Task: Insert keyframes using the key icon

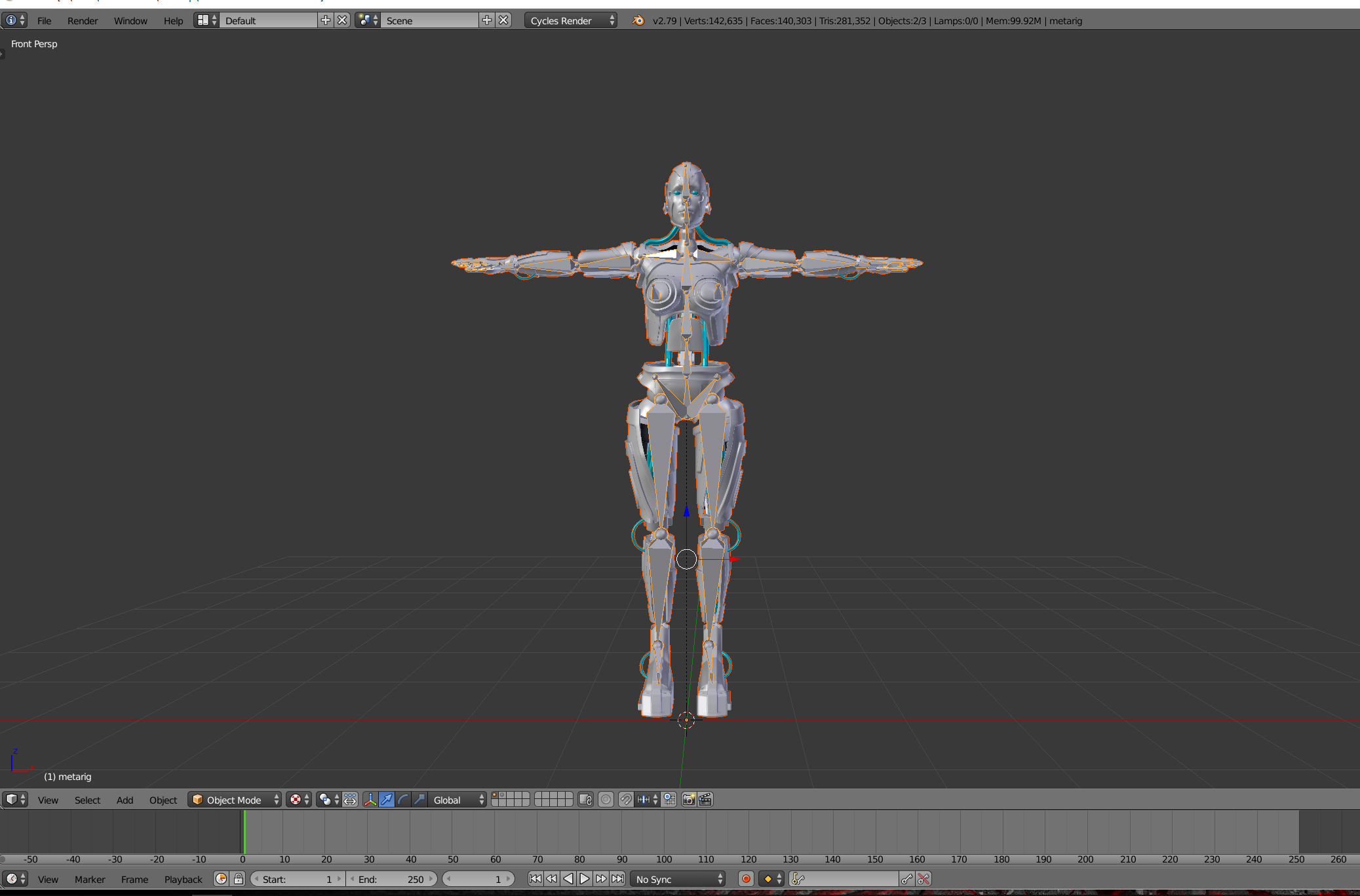Action: 907,879
